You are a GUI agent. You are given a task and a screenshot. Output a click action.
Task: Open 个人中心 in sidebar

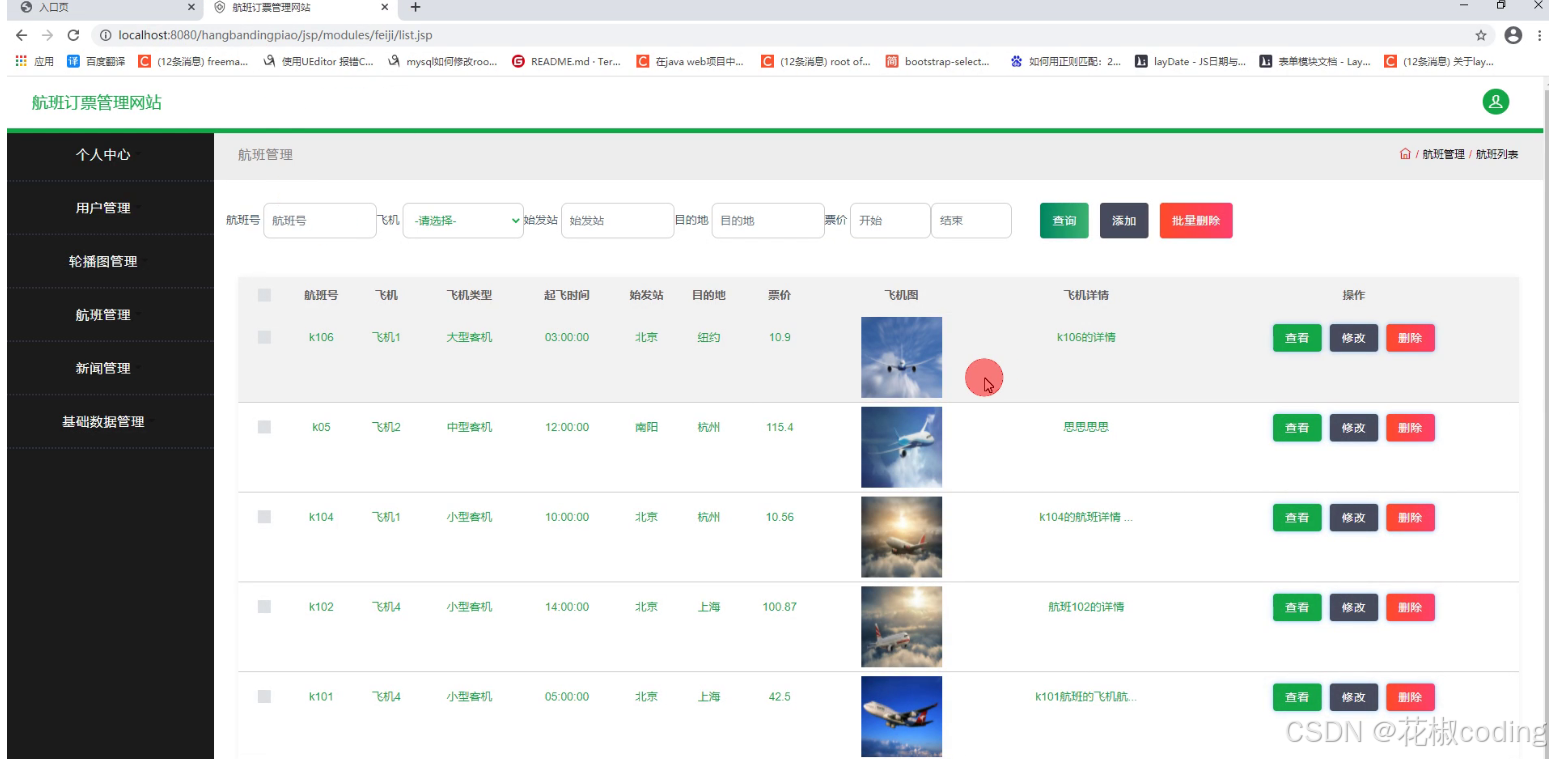point(103,155)
